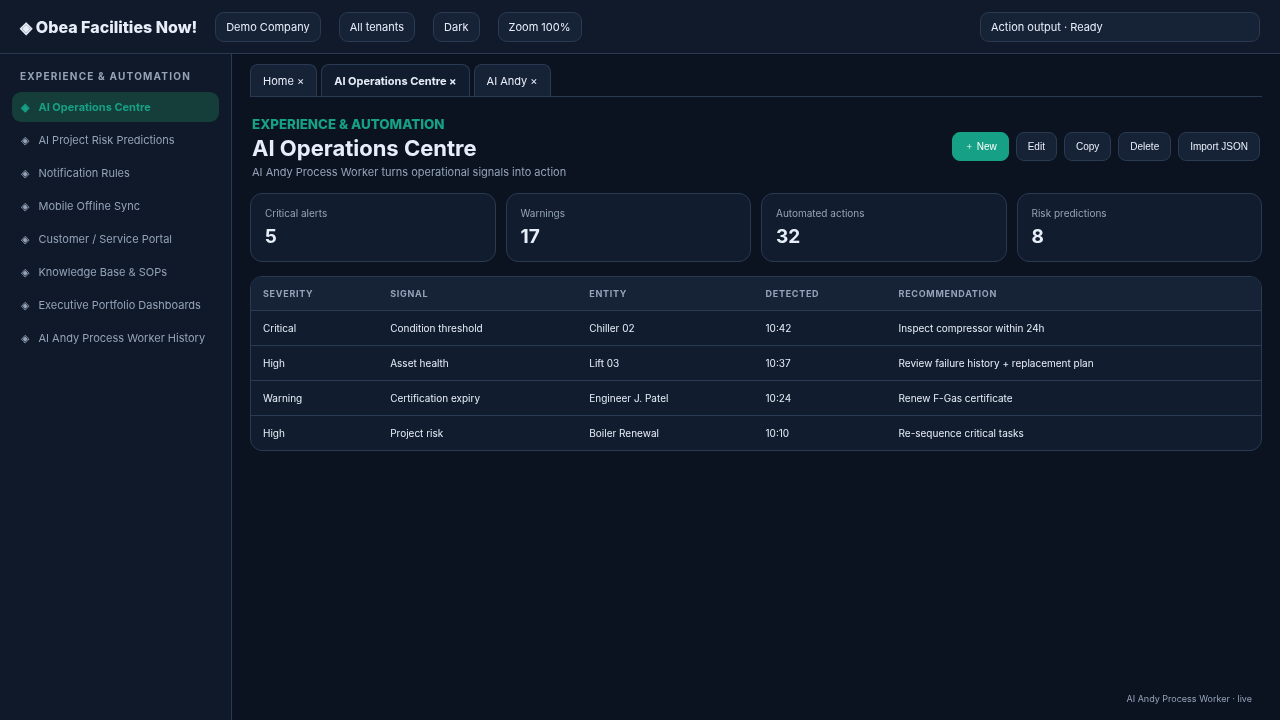1280x720 pixels.
Task: Open the Demo Company selector
Action: [268, 27]
